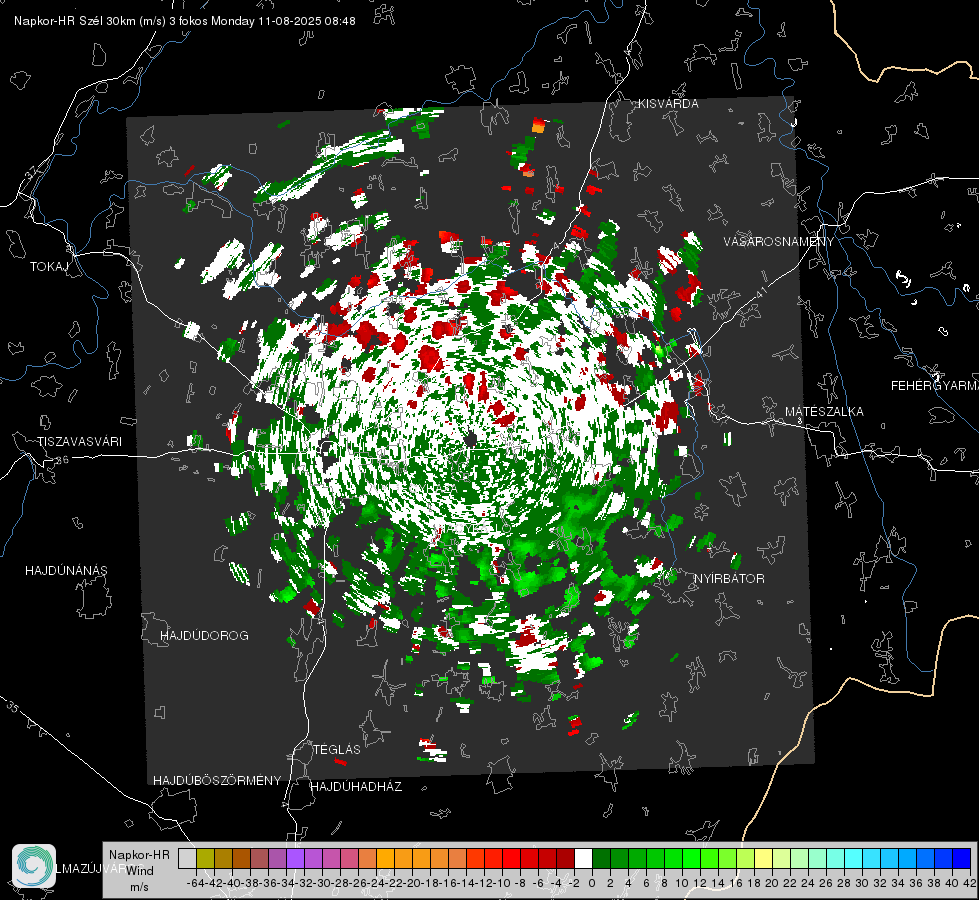Select the FEHÉRGYARMA label at the right edge
The width and height of the screenshot is (979, 900).
(935, 386)
